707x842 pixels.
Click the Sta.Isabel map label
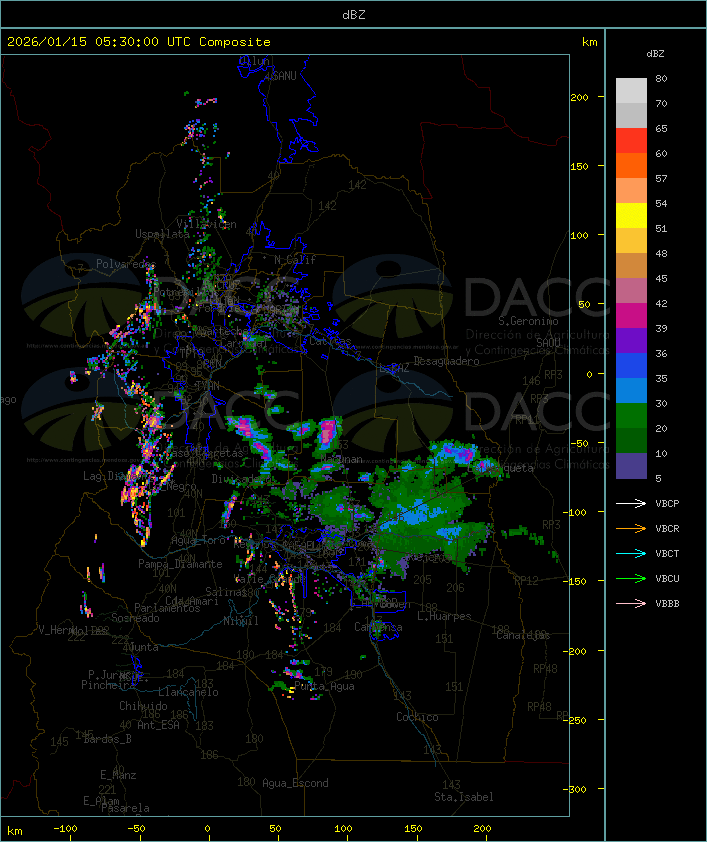click(464, 797)
